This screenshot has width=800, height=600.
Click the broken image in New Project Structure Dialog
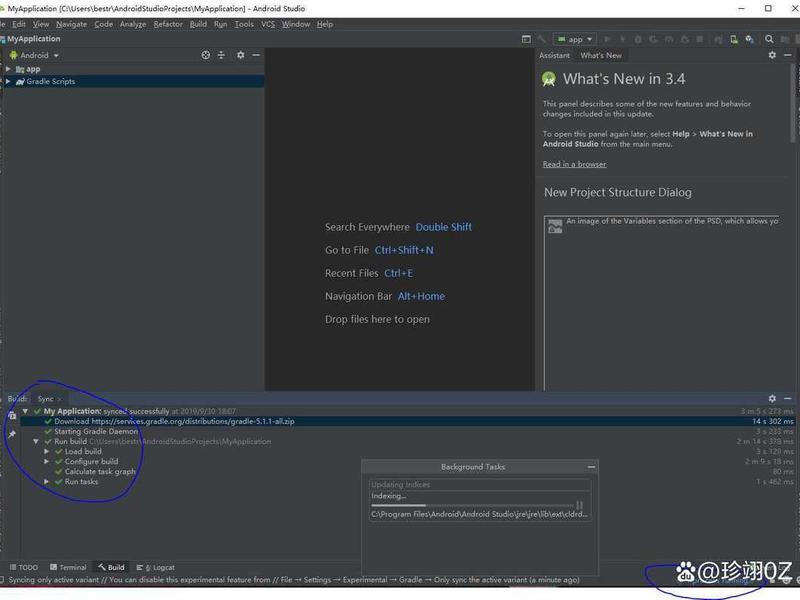tap(555, 226)
